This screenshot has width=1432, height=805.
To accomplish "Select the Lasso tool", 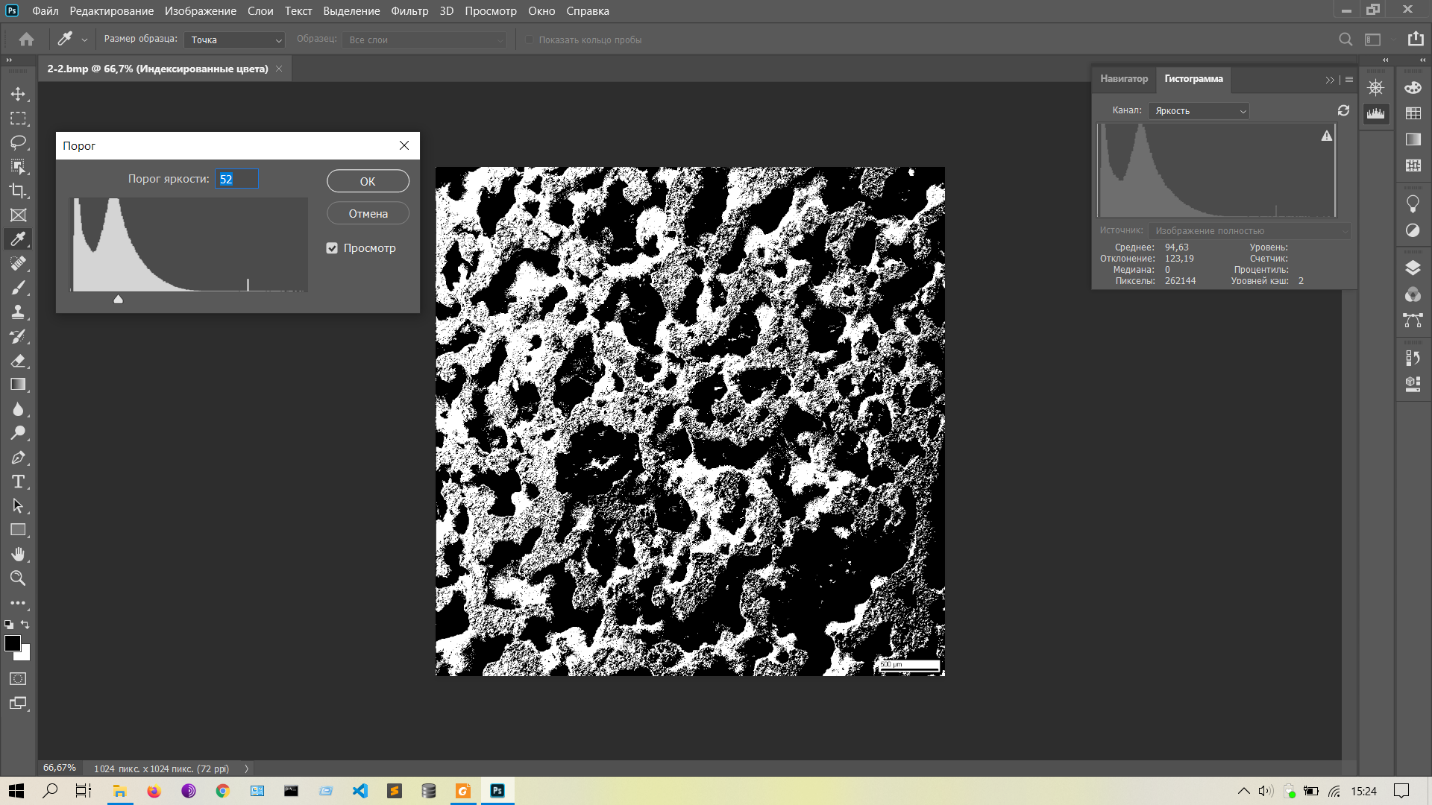I will pos(18,142).
